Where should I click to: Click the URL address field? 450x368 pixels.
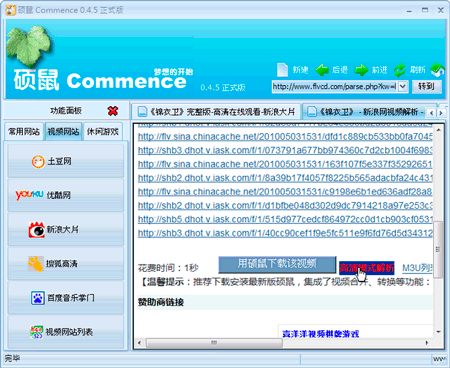(335, 87)
